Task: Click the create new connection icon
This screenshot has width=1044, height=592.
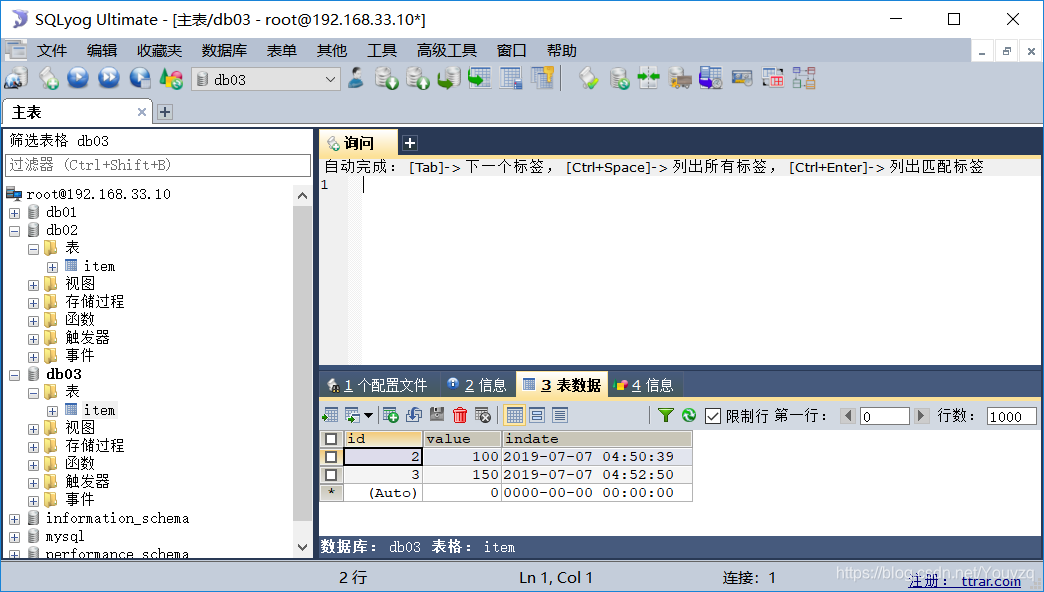Action: [16, 79]
